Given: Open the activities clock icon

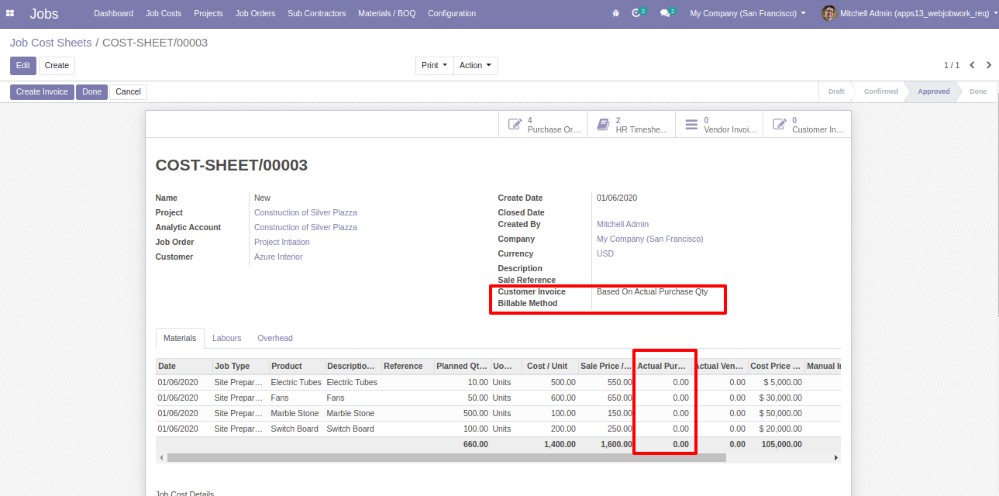Looking at the screenshot, I should [x=637, y=14].
